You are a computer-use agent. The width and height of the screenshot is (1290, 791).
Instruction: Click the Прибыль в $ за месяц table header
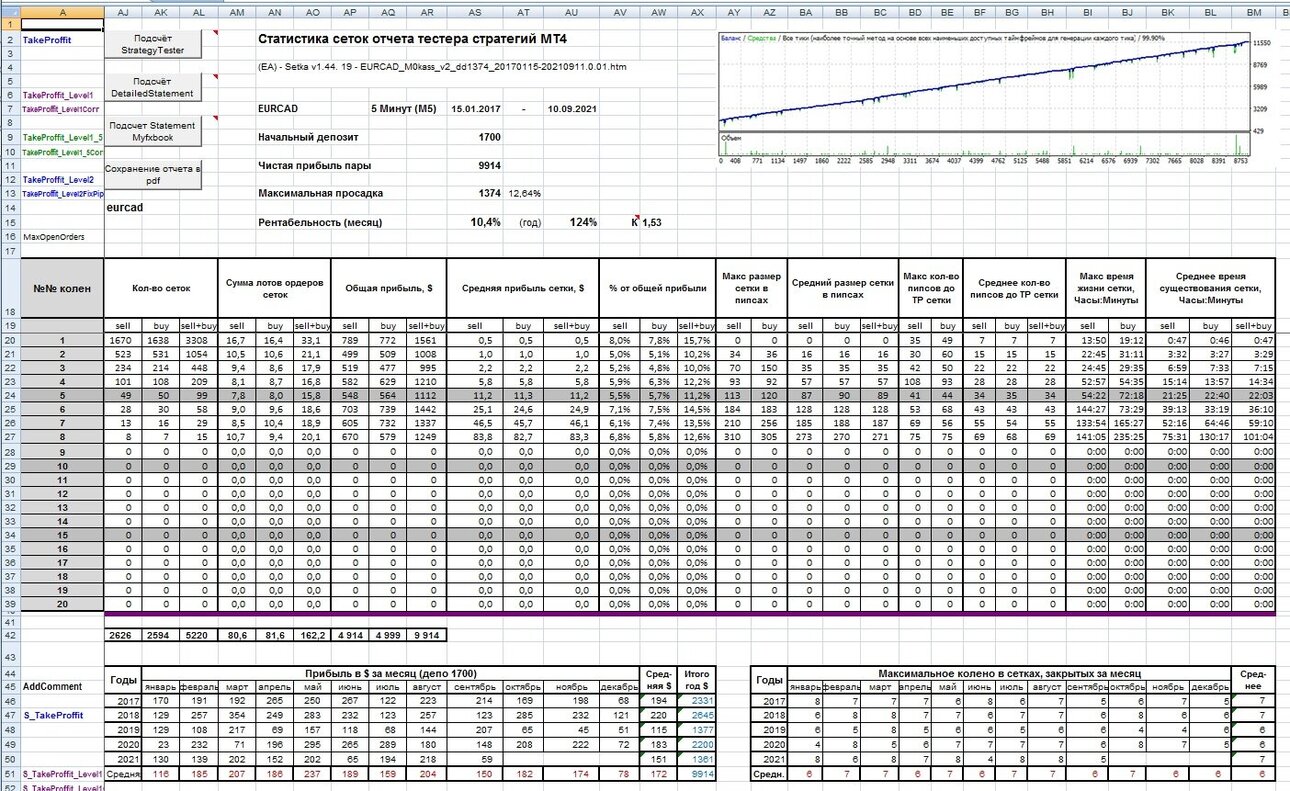point(390,674)
